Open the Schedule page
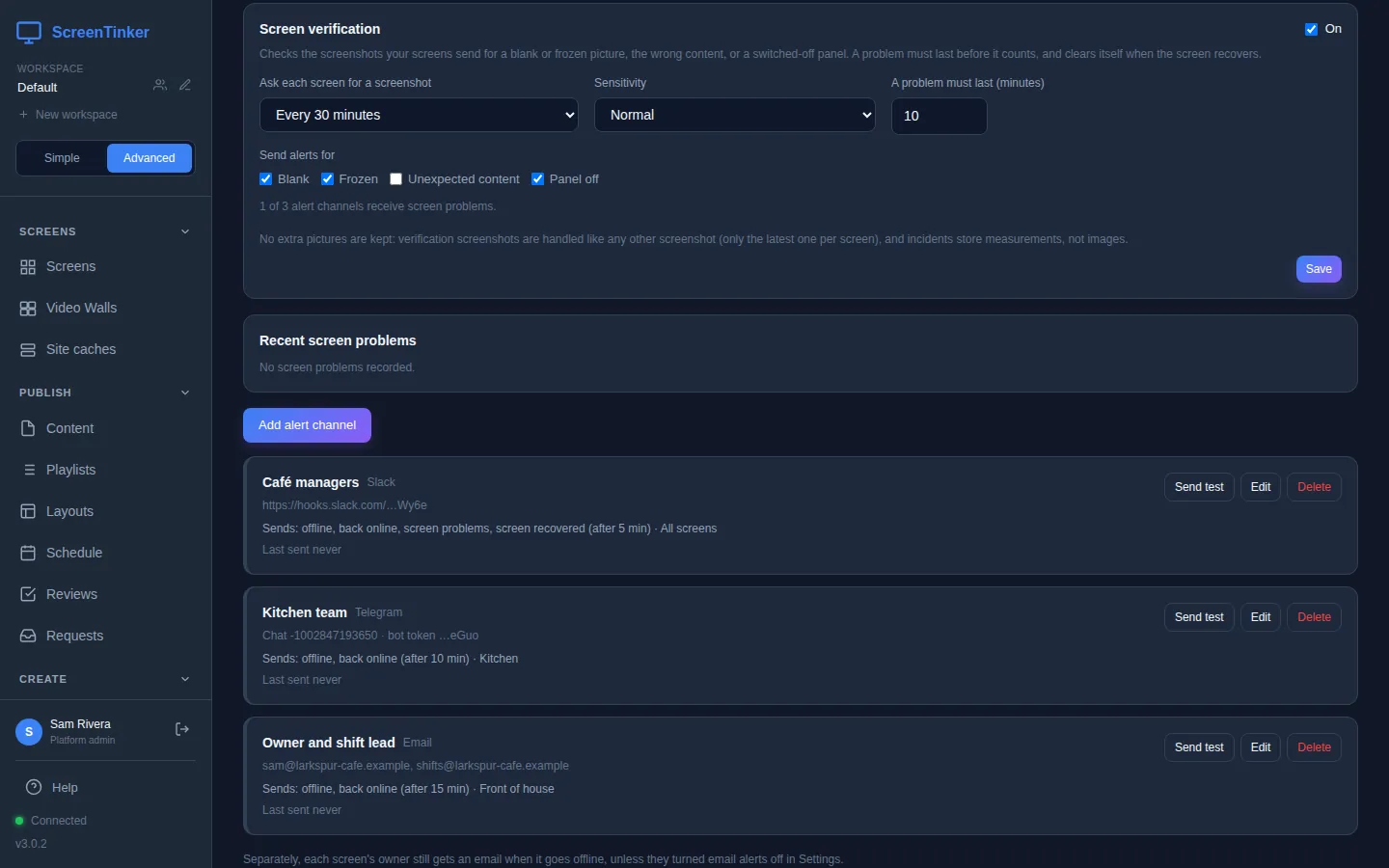 pos(105,553)
